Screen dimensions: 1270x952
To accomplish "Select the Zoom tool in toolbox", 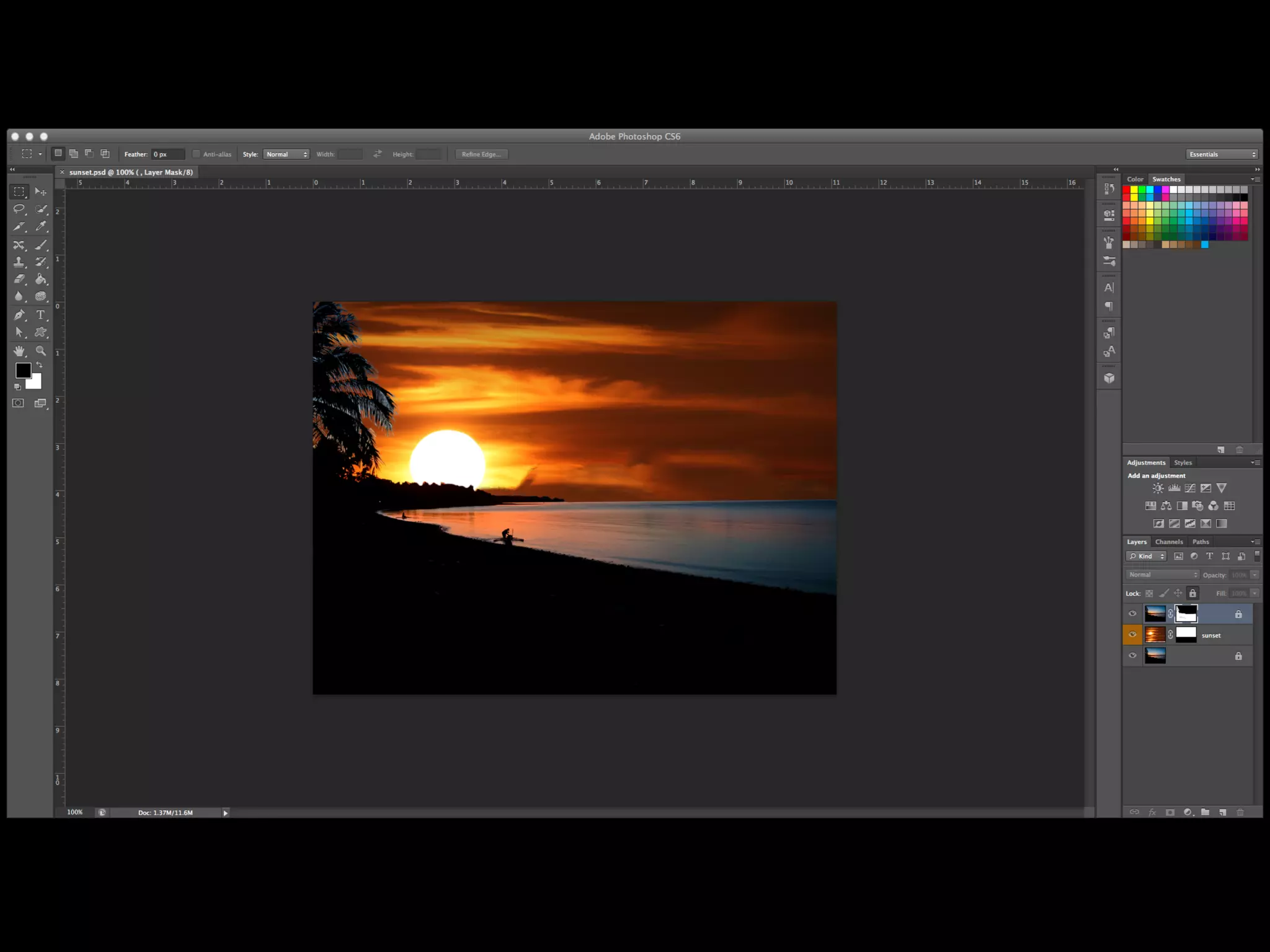I will (x=41, y=351).
